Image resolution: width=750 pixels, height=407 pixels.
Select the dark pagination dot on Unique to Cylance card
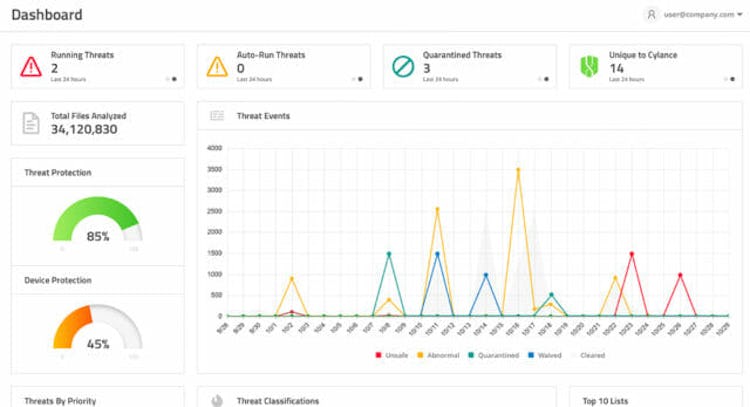coord(732,79)
